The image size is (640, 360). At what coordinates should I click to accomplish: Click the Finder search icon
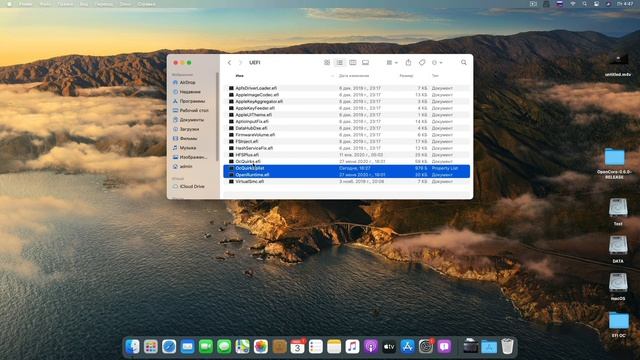coord(464,62)
